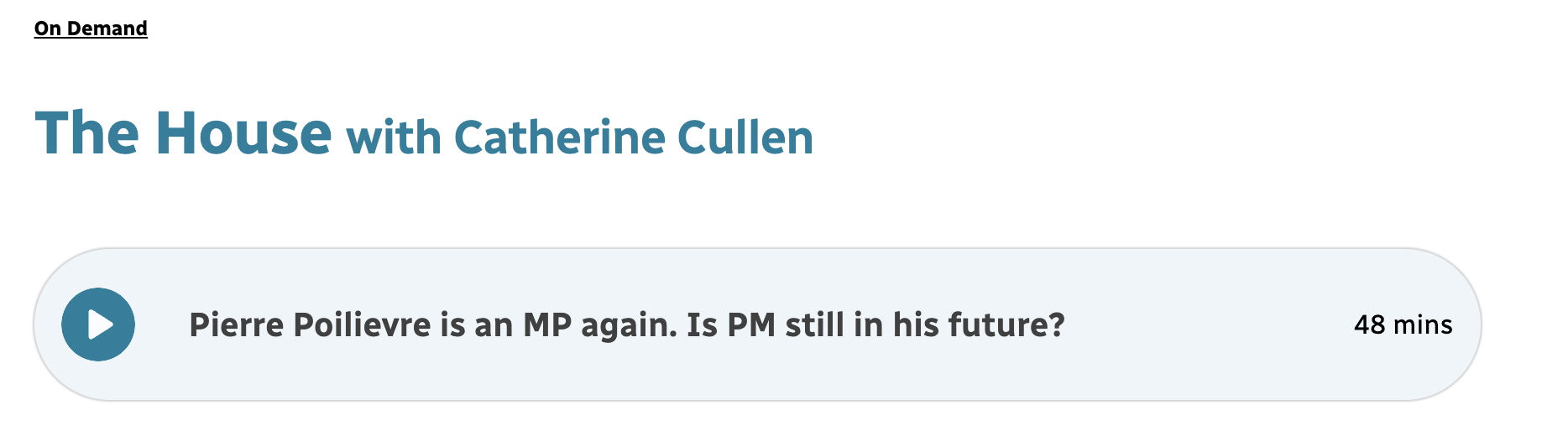Screen dimensions: 1568x436
Task: Click the word 'Demand' in breadcrumb
Action: 107,29
